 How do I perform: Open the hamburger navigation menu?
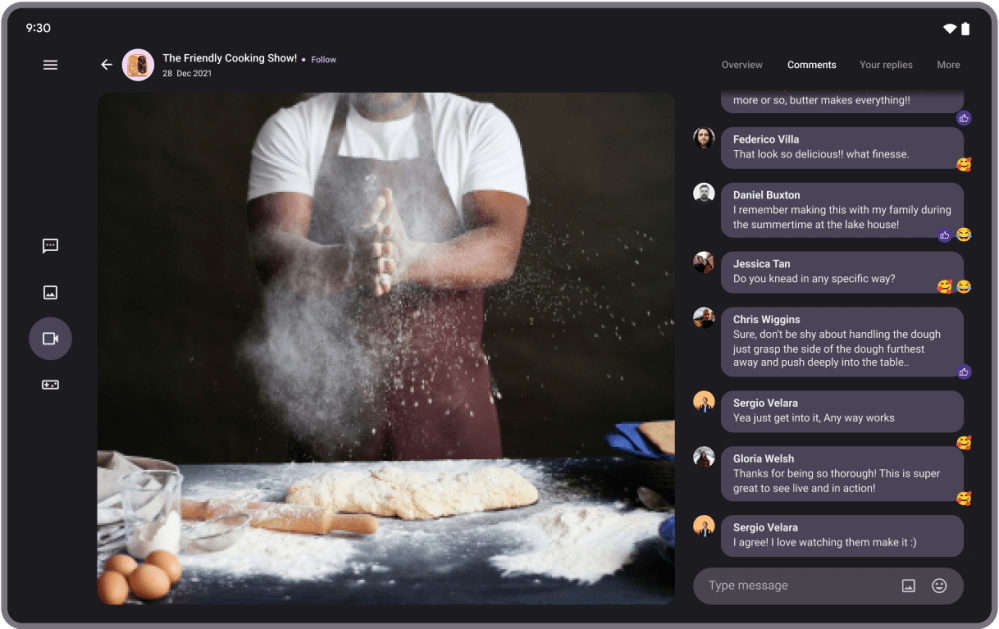[x=50, y=65]
